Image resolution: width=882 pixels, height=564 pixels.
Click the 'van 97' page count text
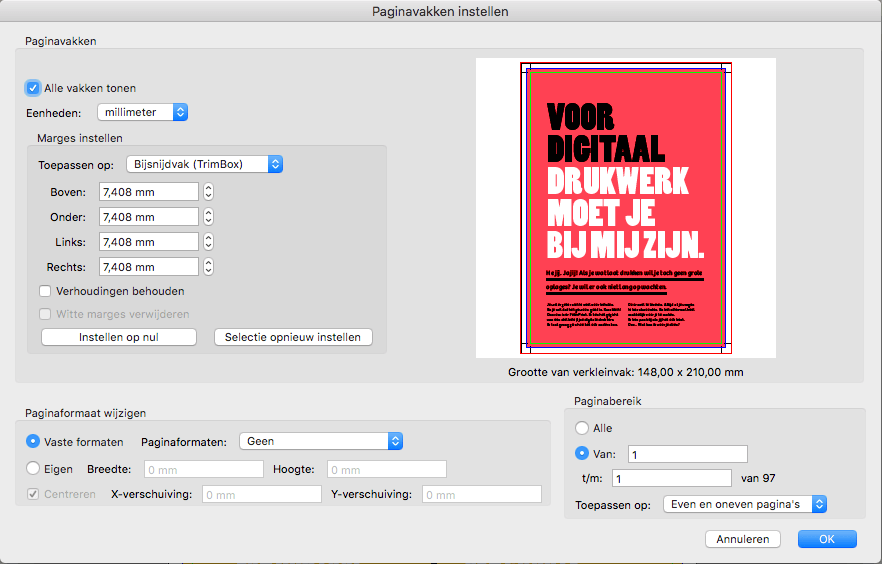[758, 478]
